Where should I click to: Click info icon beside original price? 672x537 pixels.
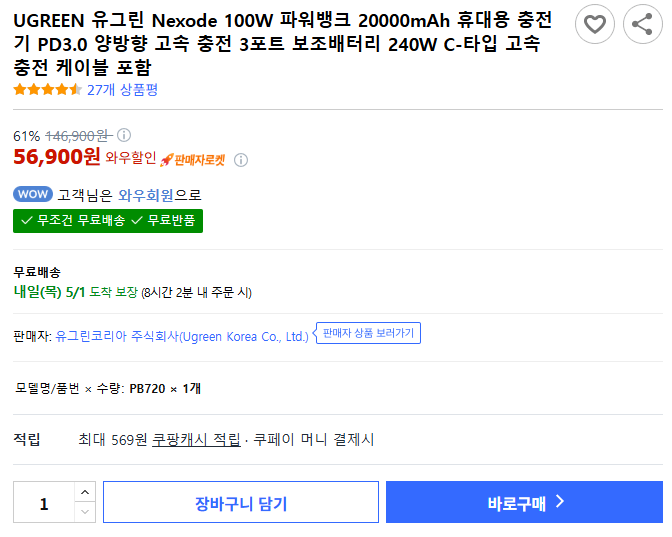(x=124, y=135)
